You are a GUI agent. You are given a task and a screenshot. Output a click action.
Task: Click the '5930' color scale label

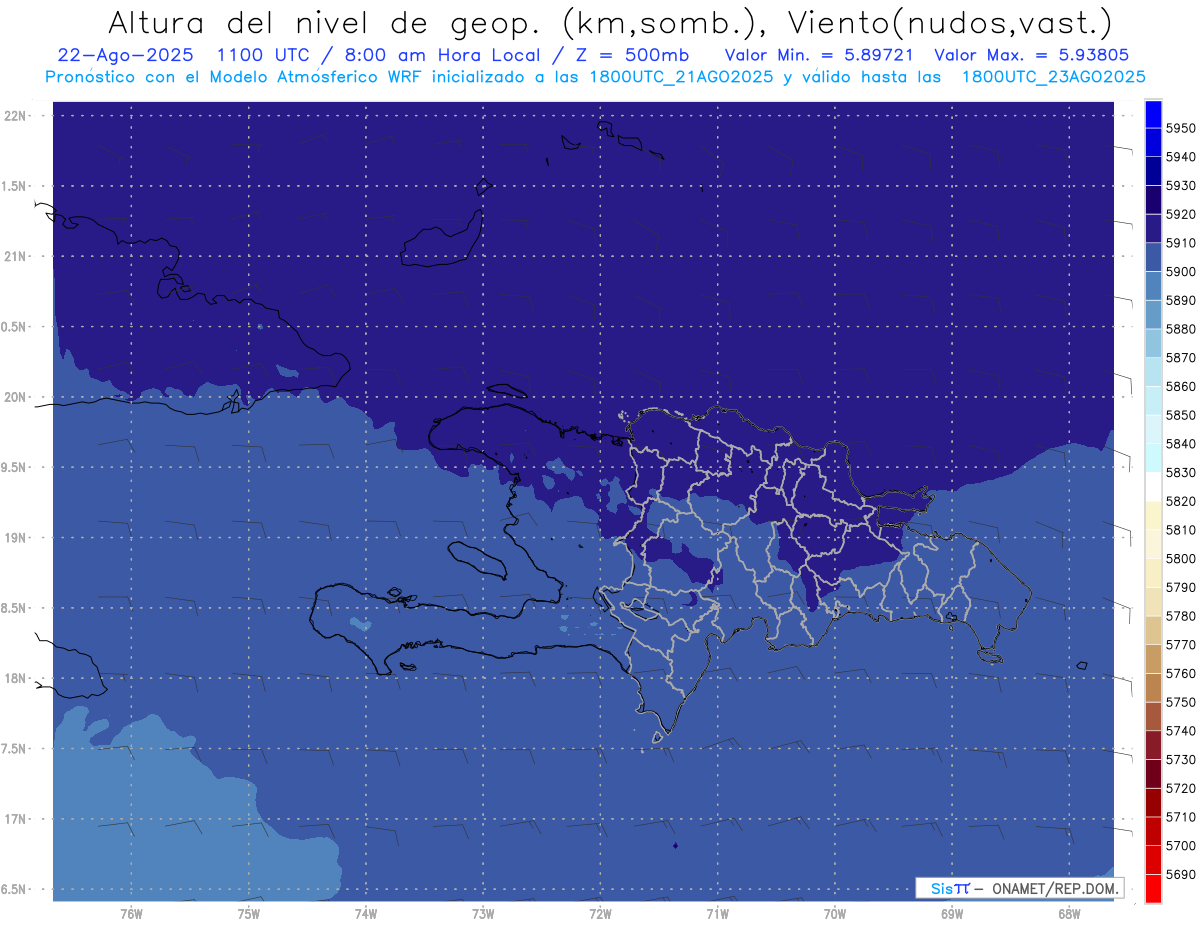pyautogui.click(x=1180, y=185)
